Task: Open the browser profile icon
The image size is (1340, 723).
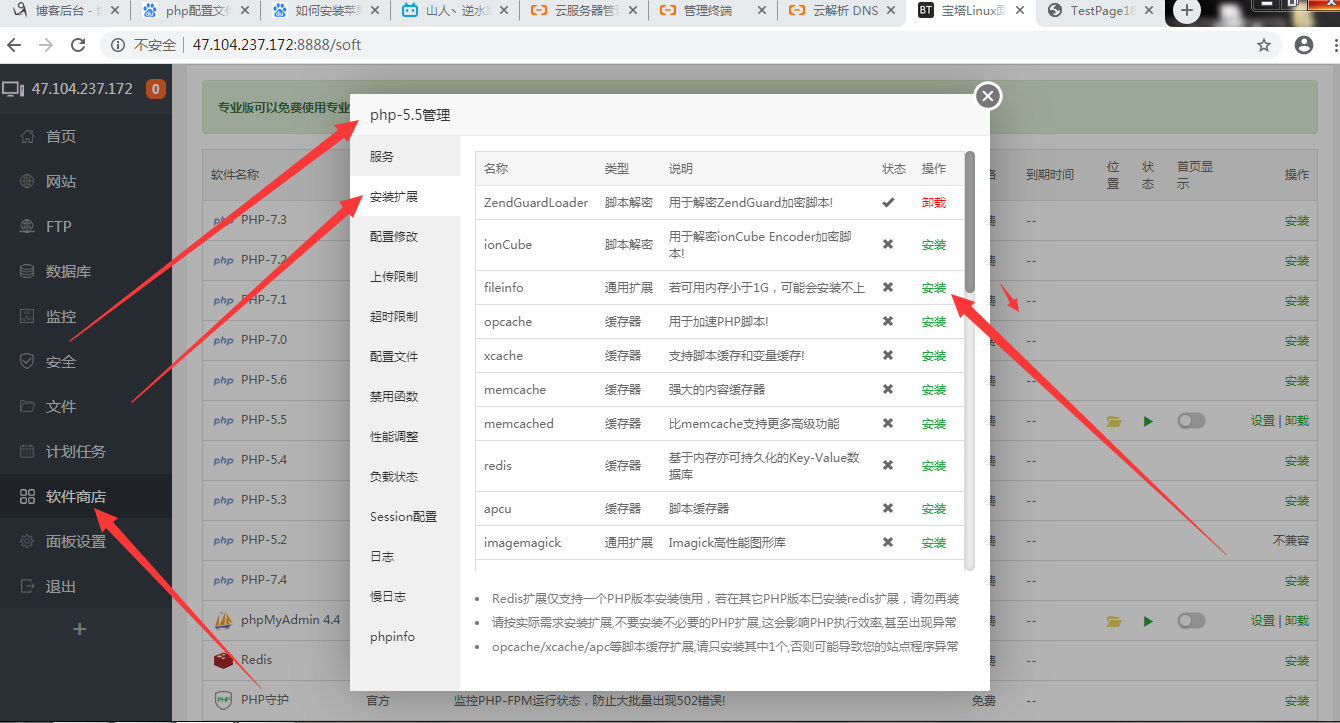Action: point(1304,45)
